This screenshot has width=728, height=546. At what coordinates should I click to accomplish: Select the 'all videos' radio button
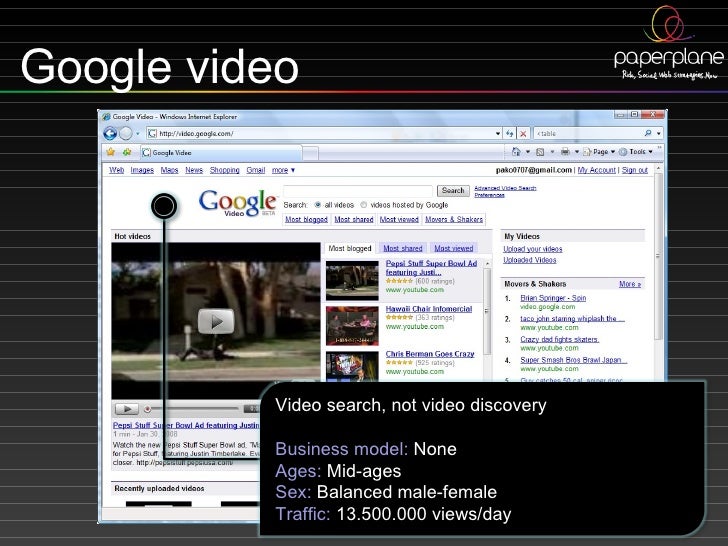point(318,205)
